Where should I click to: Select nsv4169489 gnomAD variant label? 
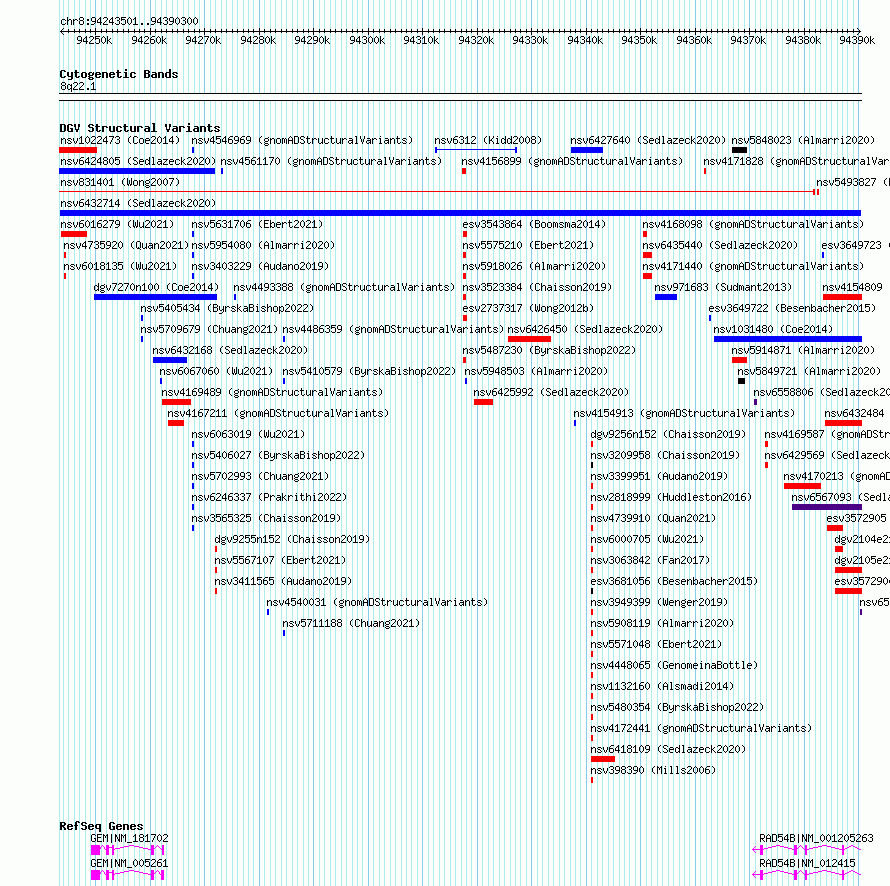(x=272, y=392)
